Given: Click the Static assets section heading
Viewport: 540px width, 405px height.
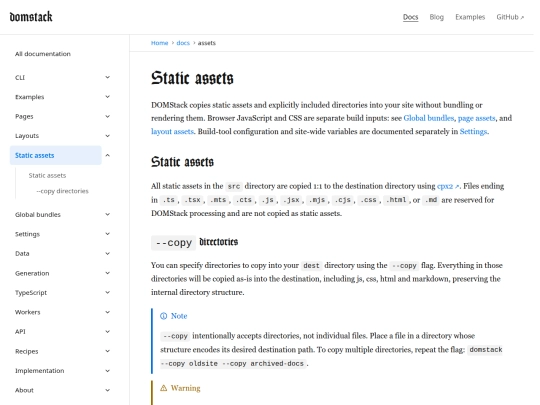Looking at the screenshot, I should [182, 162].
